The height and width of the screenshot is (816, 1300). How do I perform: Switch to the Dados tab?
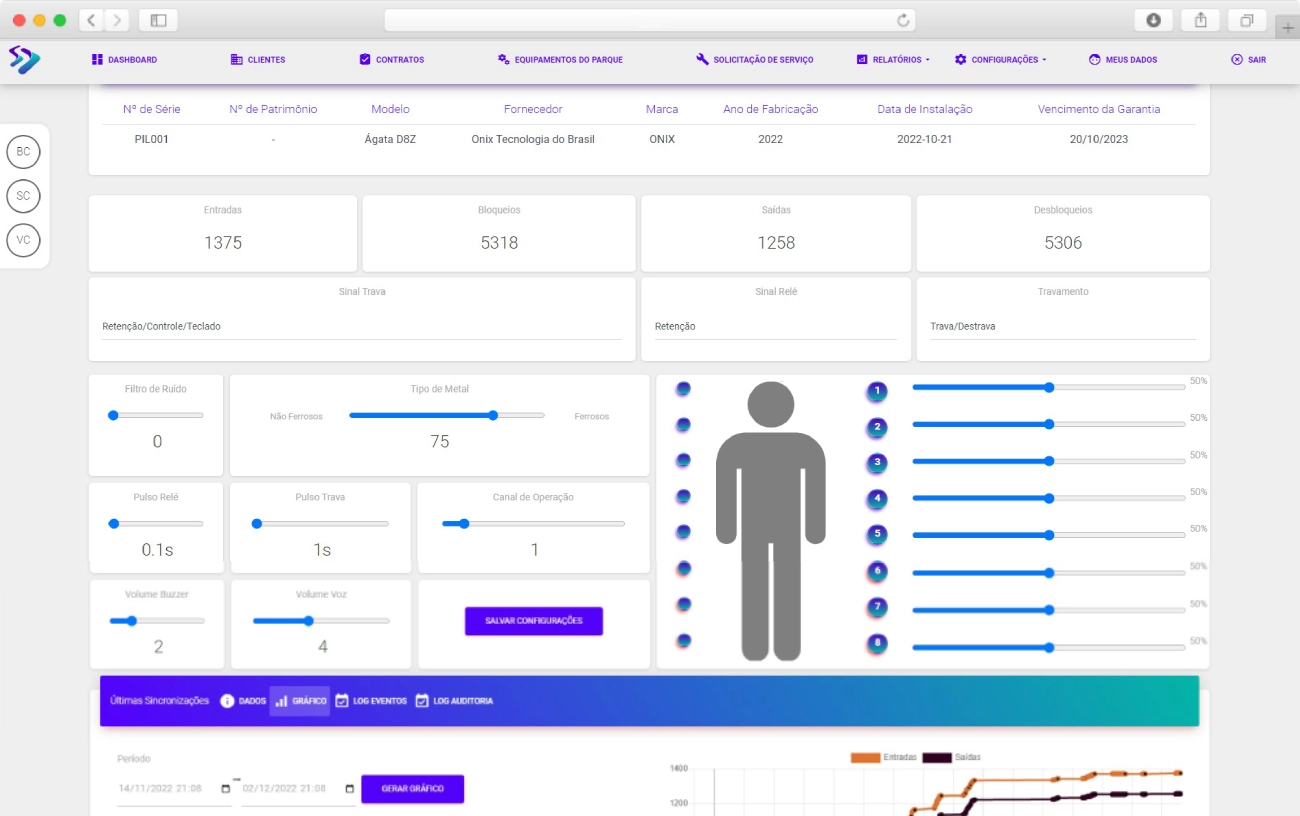coord(243,701)
